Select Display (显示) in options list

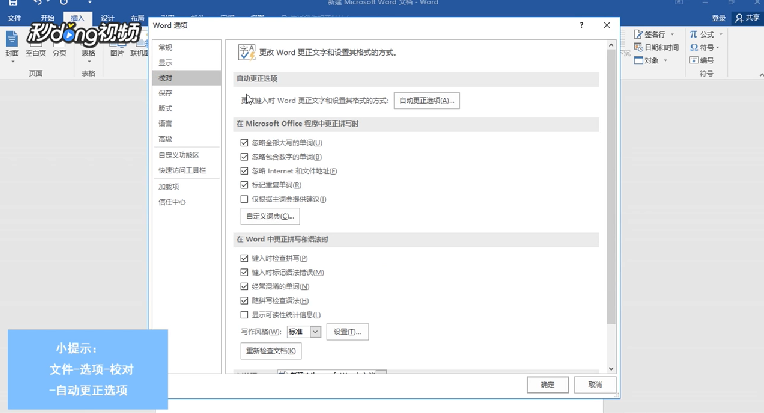pyautogui.click(x=187, y=62)
